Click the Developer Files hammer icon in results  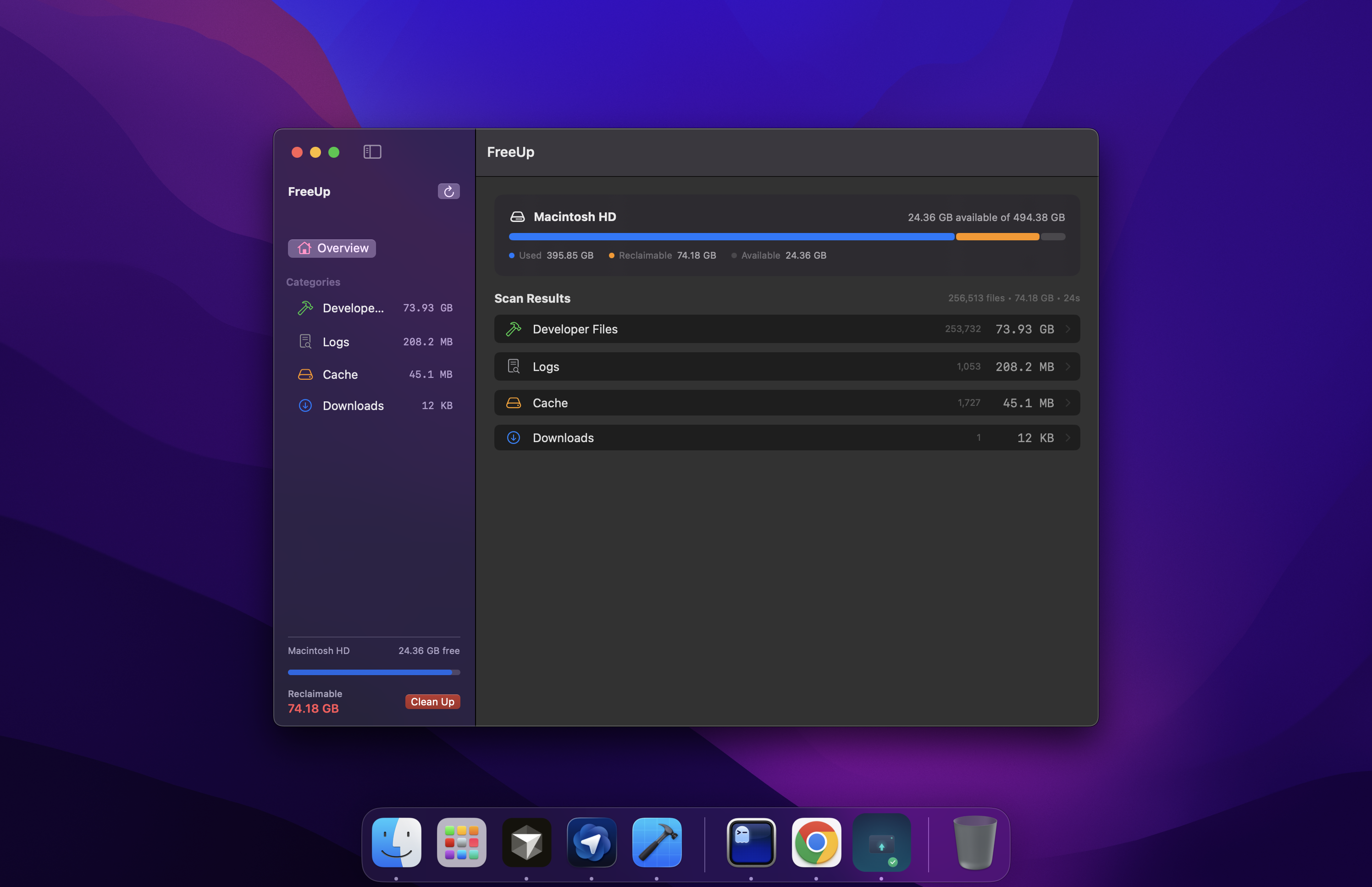pyautogui.click(x=514, y=329)
